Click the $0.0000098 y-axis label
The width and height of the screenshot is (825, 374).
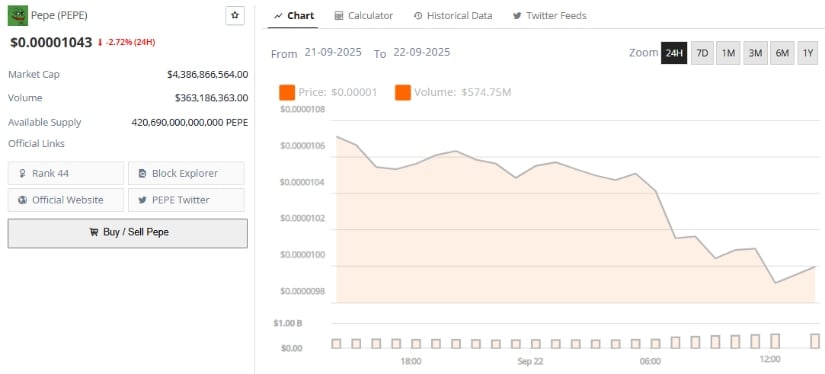pyautogui.click(x=303, y=291)
